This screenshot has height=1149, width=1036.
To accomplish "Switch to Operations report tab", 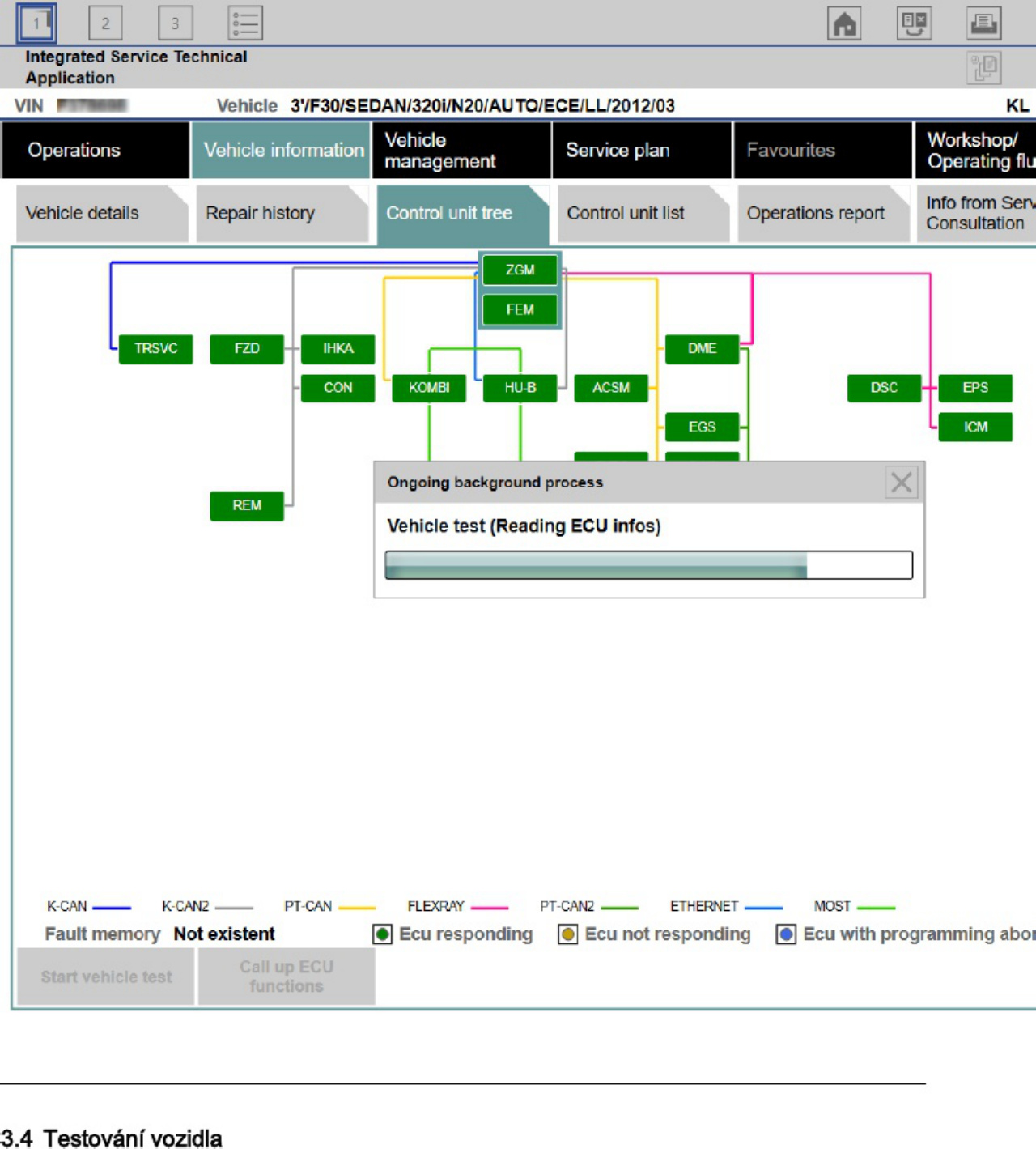I will click(x=823, y=214).
